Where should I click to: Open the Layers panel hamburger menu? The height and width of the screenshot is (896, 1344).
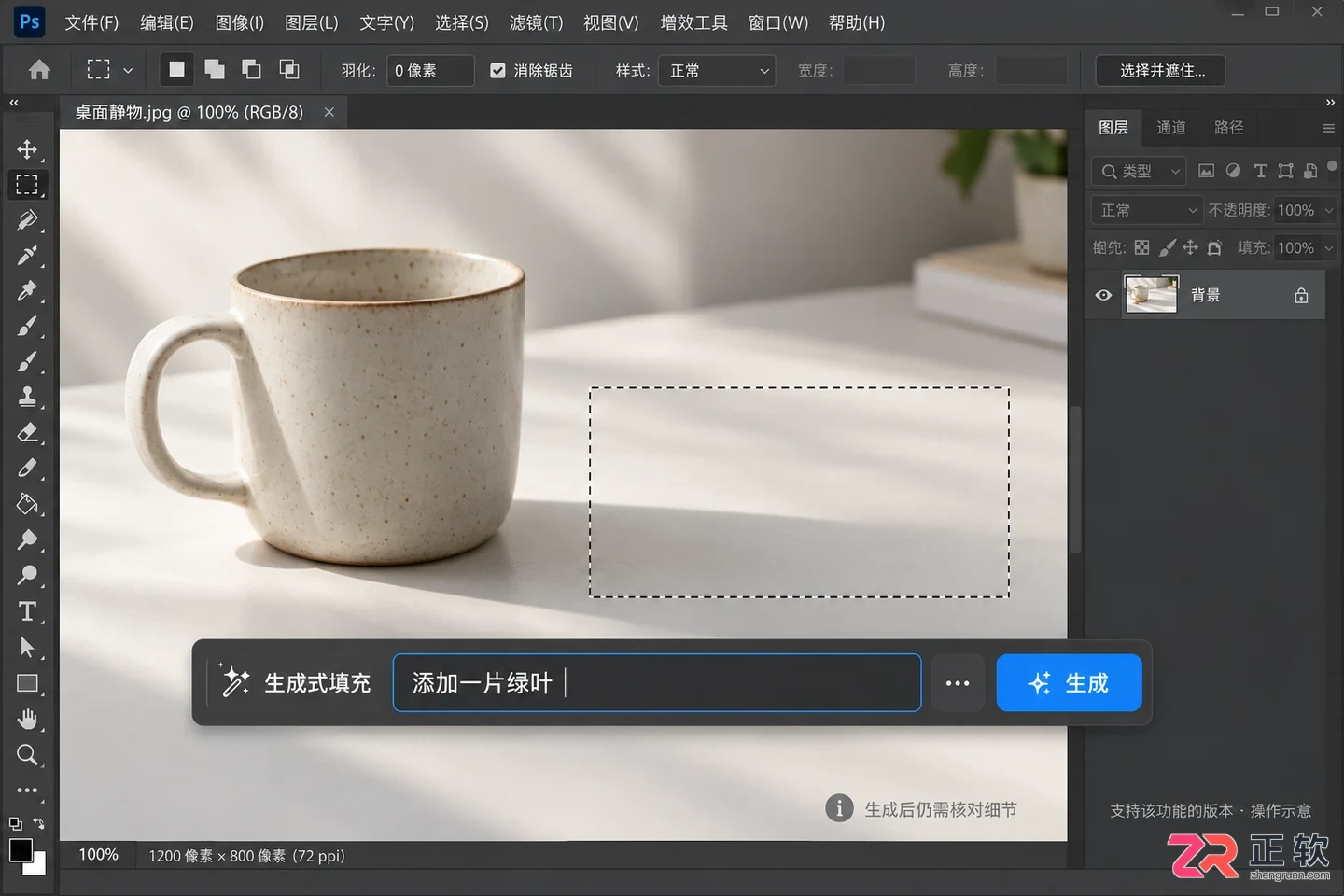click(x=1328, y=129)
